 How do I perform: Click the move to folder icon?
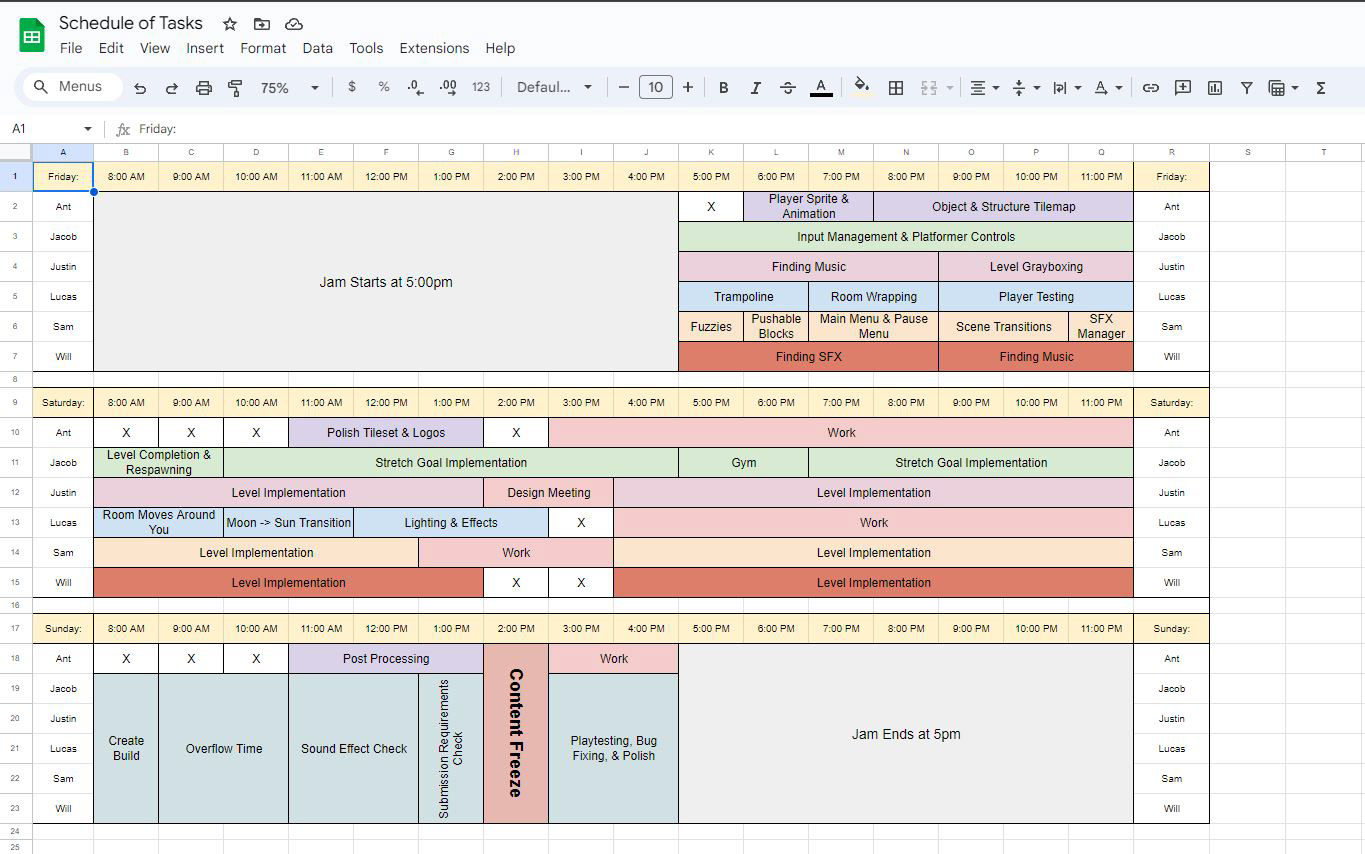point(262,24)
